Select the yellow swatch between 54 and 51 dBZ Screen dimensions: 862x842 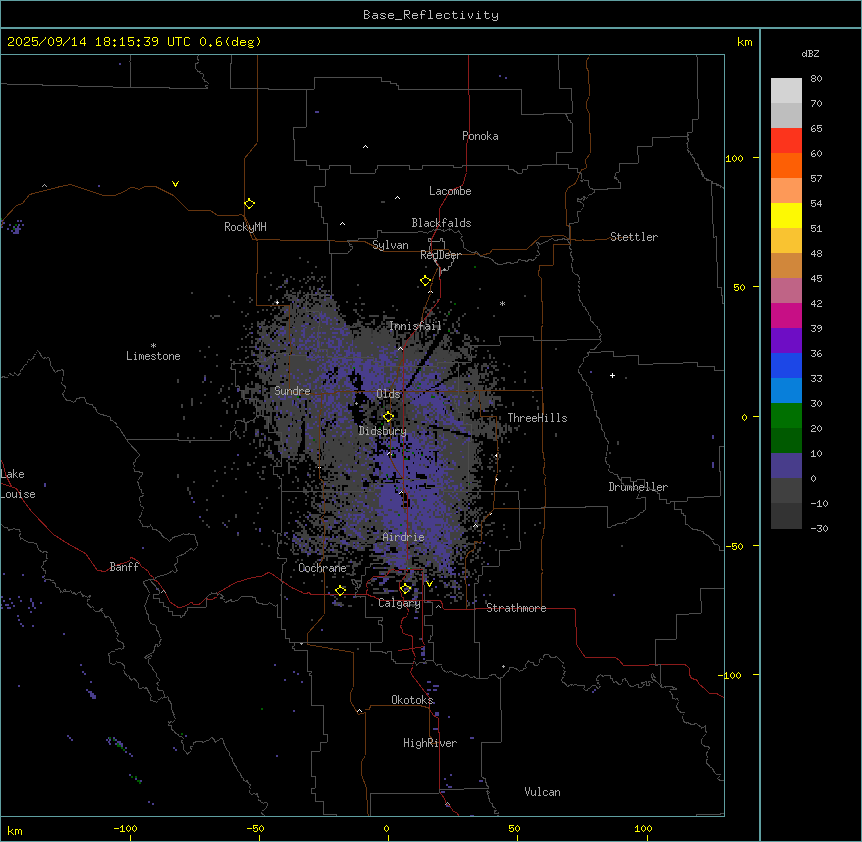[786, 215]
